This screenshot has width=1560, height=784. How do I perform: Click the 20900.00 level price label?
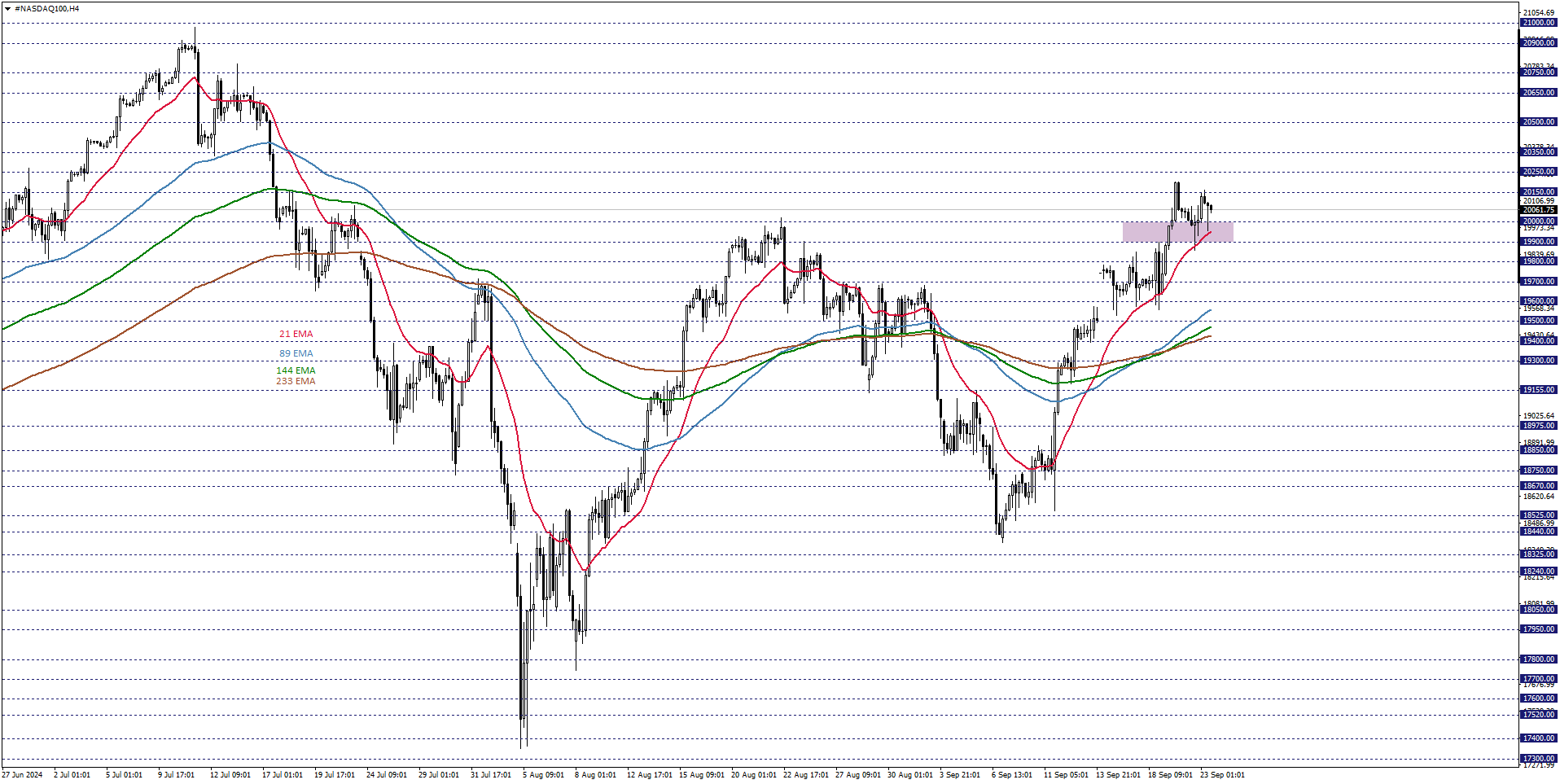tap(1539, 43)
